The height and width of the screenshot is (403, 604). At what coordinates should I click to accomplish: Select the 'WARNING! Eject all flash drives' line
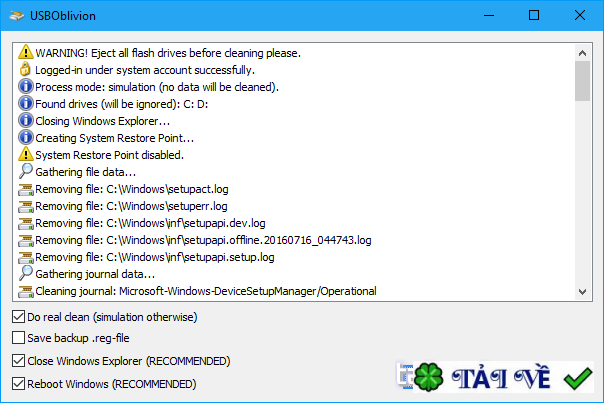point(168,53)
